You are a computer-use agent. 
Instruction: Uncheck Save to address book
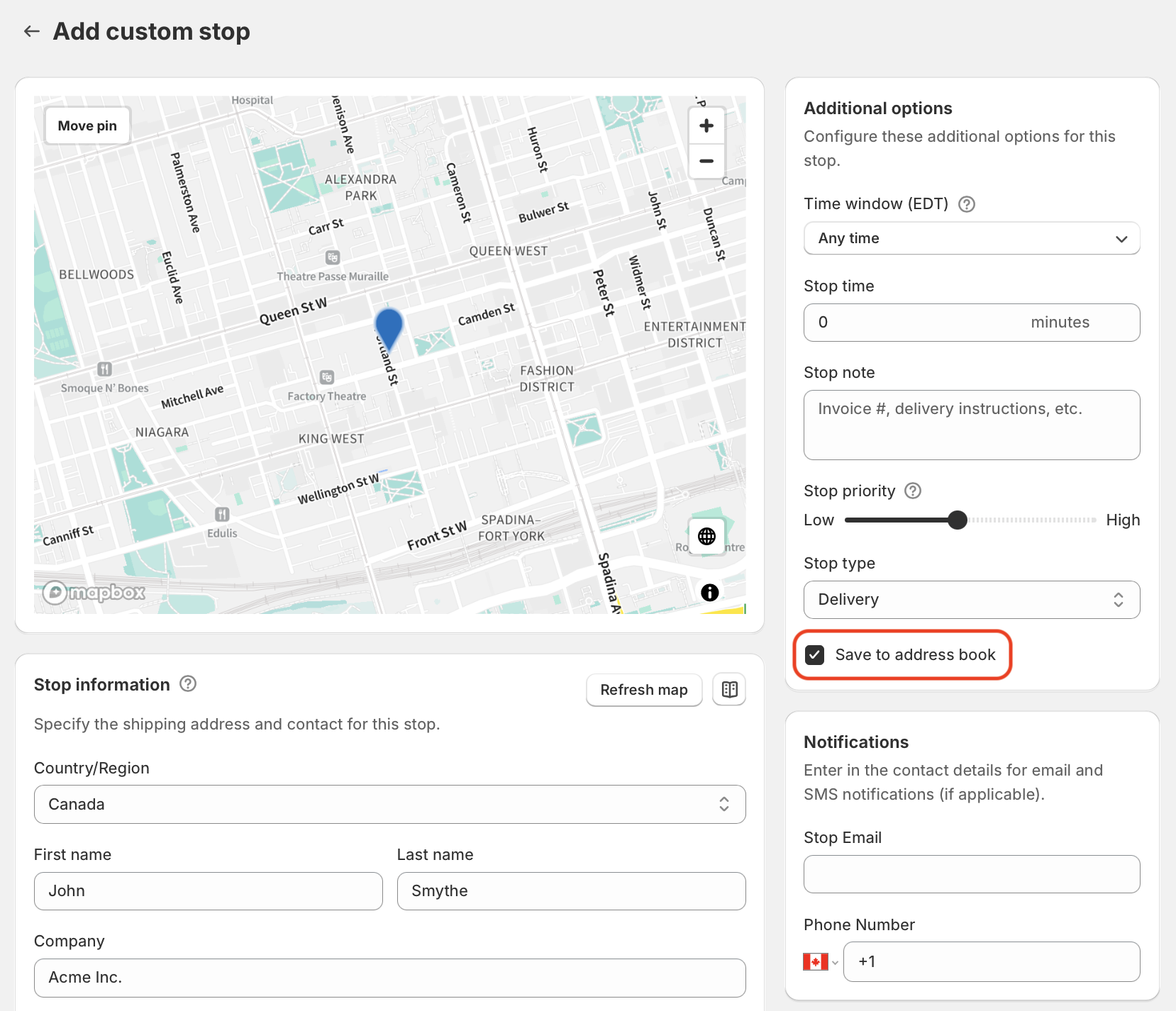(815, 655)
